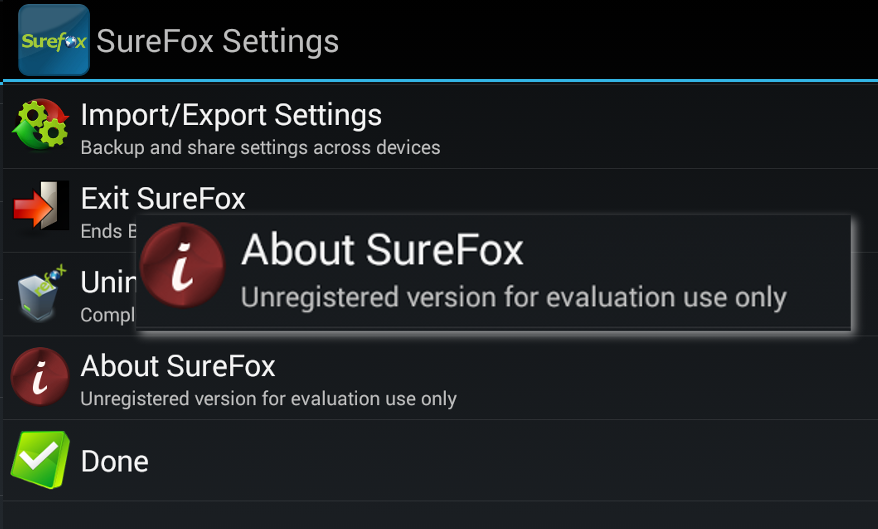Tap the SureFox Settings title text
Screen dimensions: 878x529
tap(218, 41)
